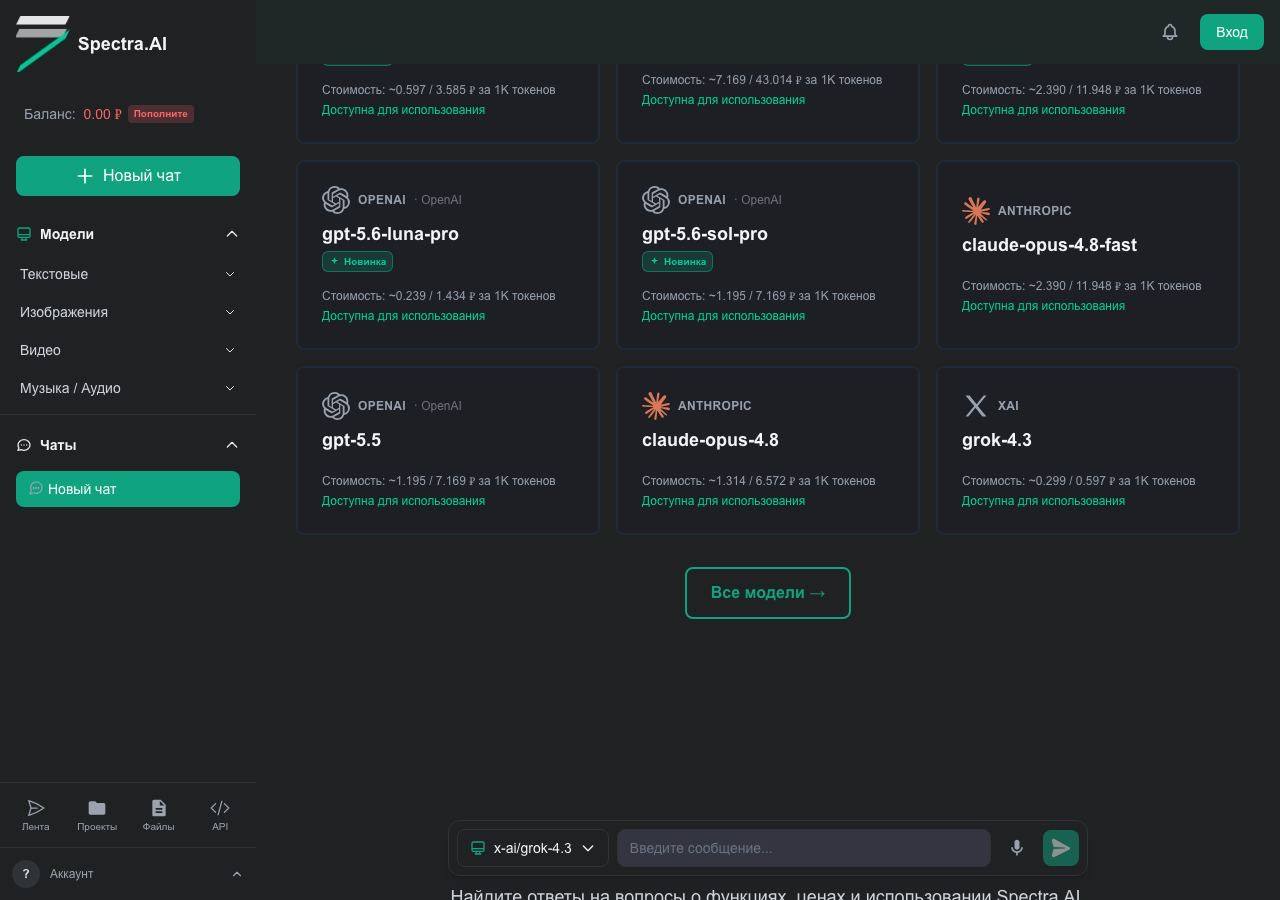Click the Новинка badge on gpt-5.6-sol-pro
Viewport: 1280px width, 900px height.
click(677, 262)
